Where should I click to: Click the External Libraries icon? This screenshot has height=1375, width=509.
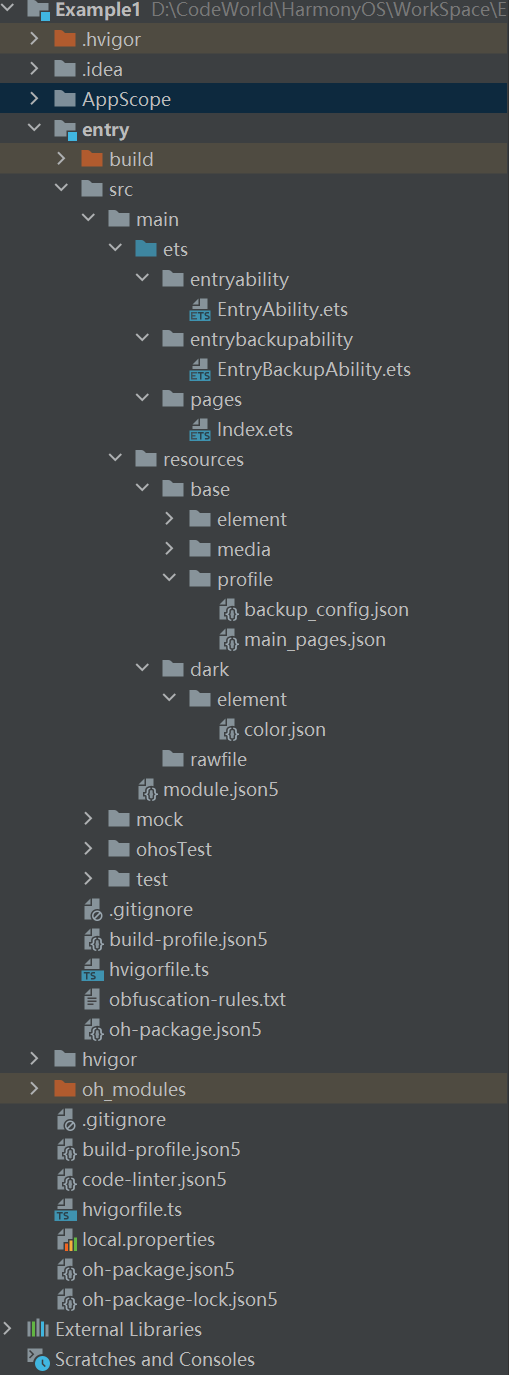click(x=38, y=1329)
